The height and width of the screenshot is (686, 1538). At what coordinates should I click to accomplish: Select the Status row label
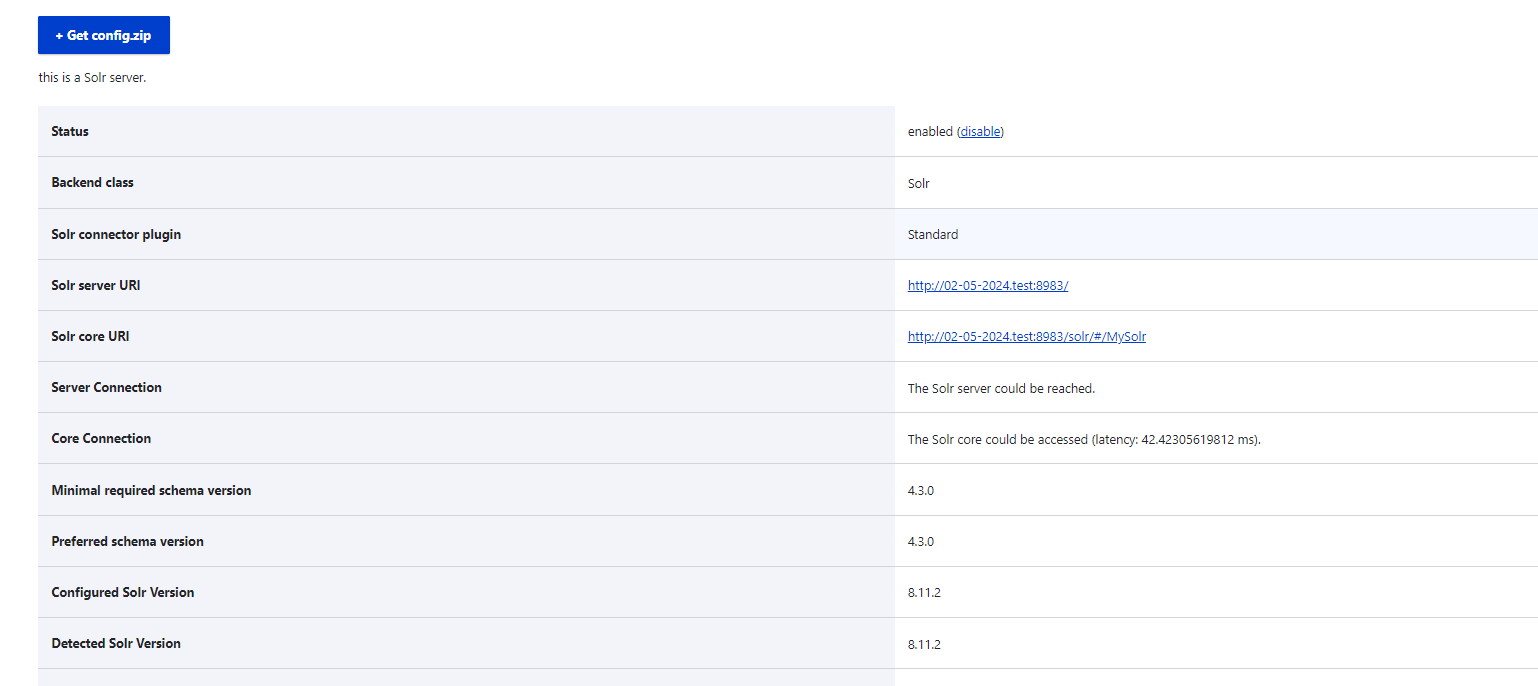tap(70, 132)
